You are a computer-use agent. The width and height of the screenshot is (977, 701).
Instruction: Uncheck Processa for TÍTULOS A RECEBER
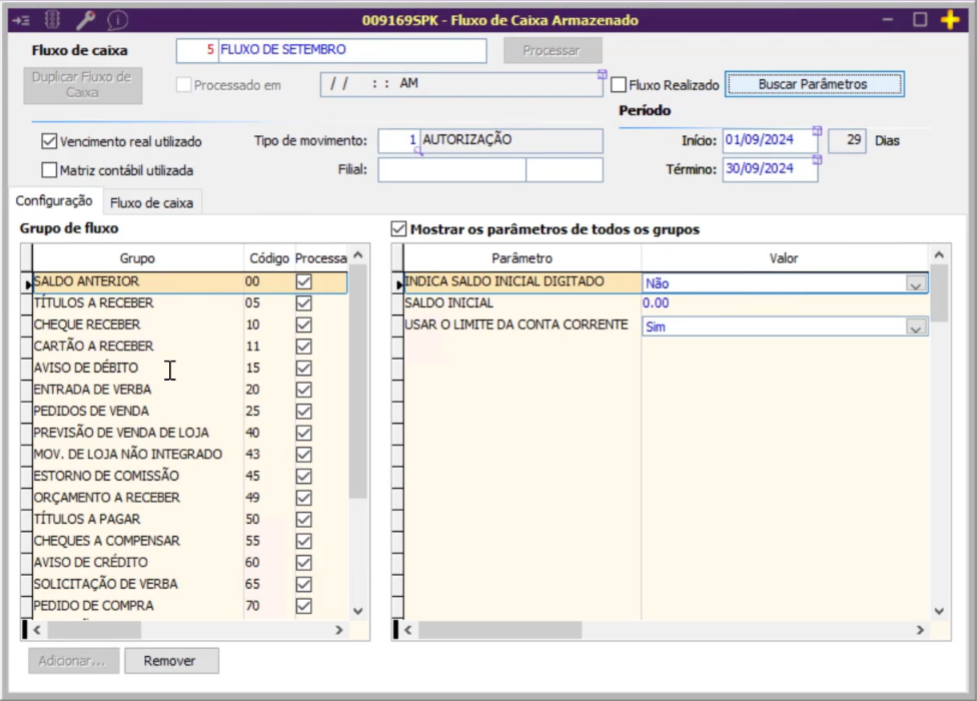tap(304, 303)
